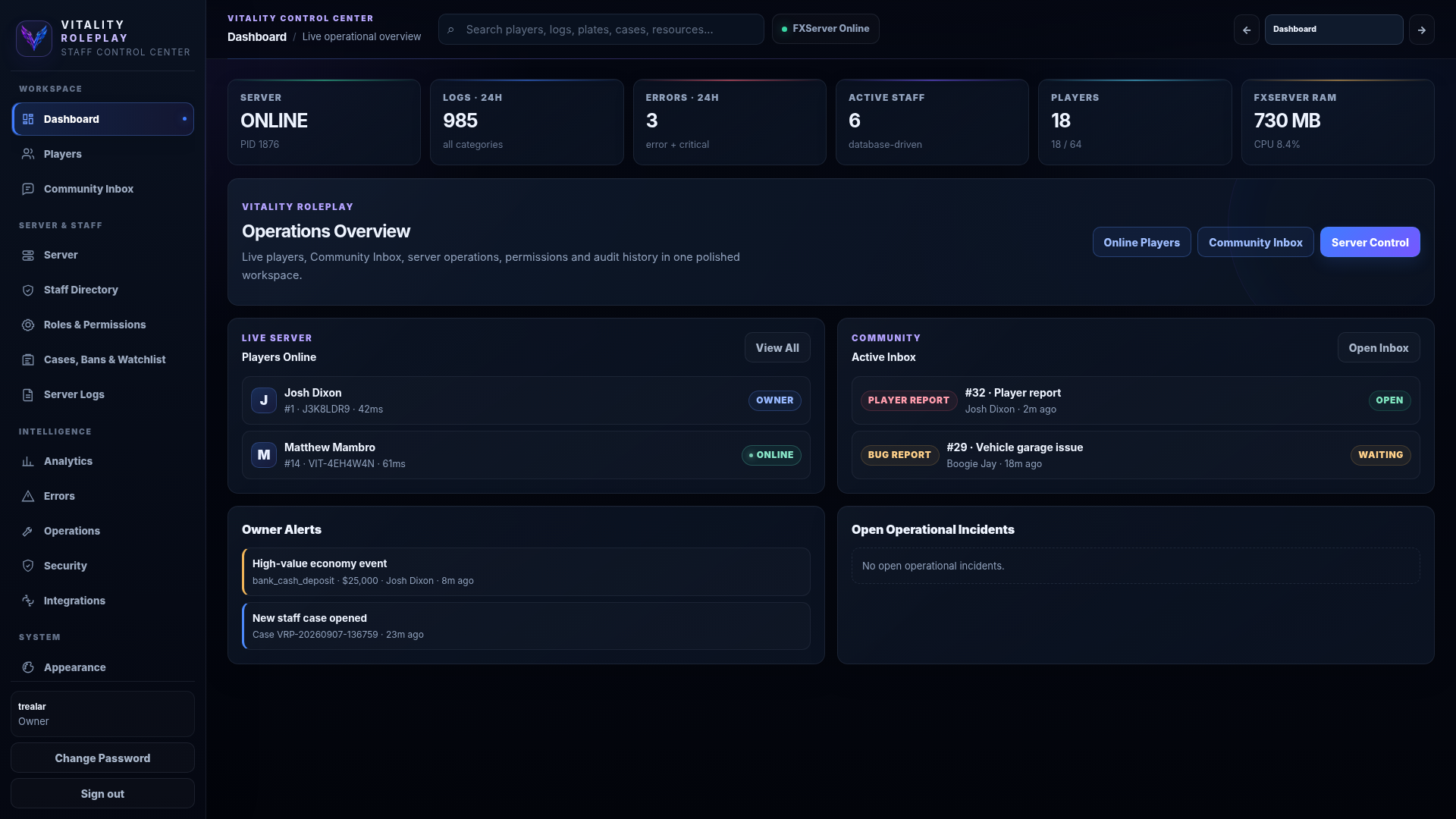Go back using the left arrow button
Viewport: 1456px width, 819px height.
(1246, 30)
